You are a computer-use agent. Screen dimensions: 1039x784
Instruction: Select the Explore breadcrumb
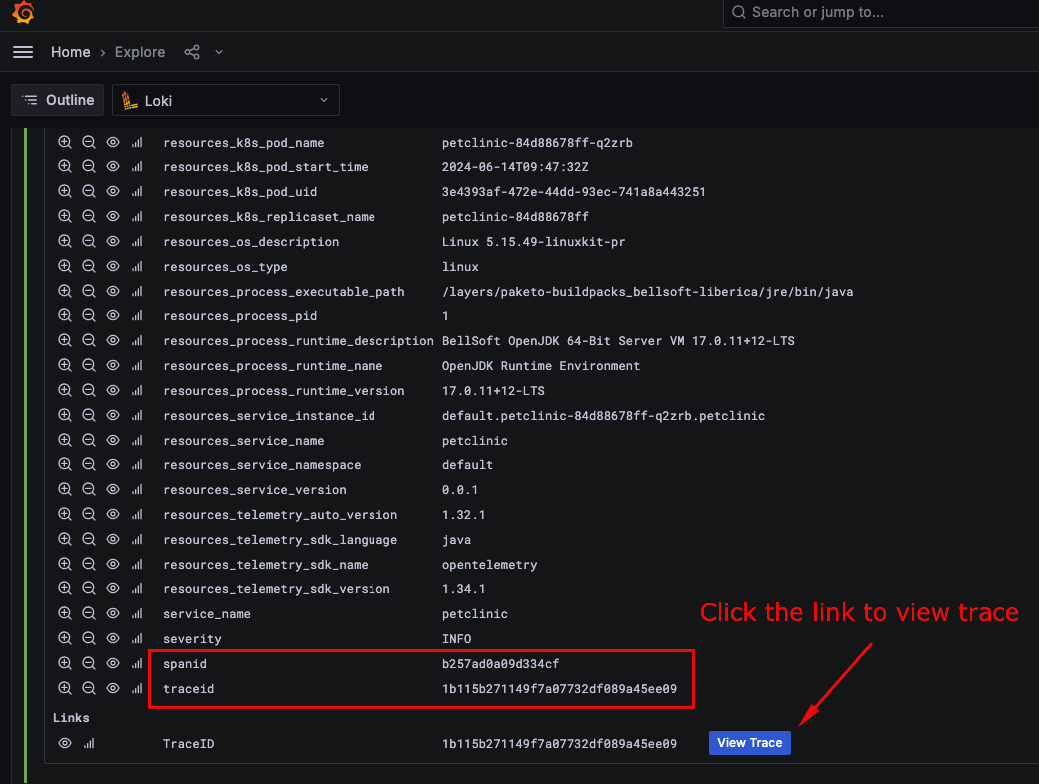click(140, 52)
